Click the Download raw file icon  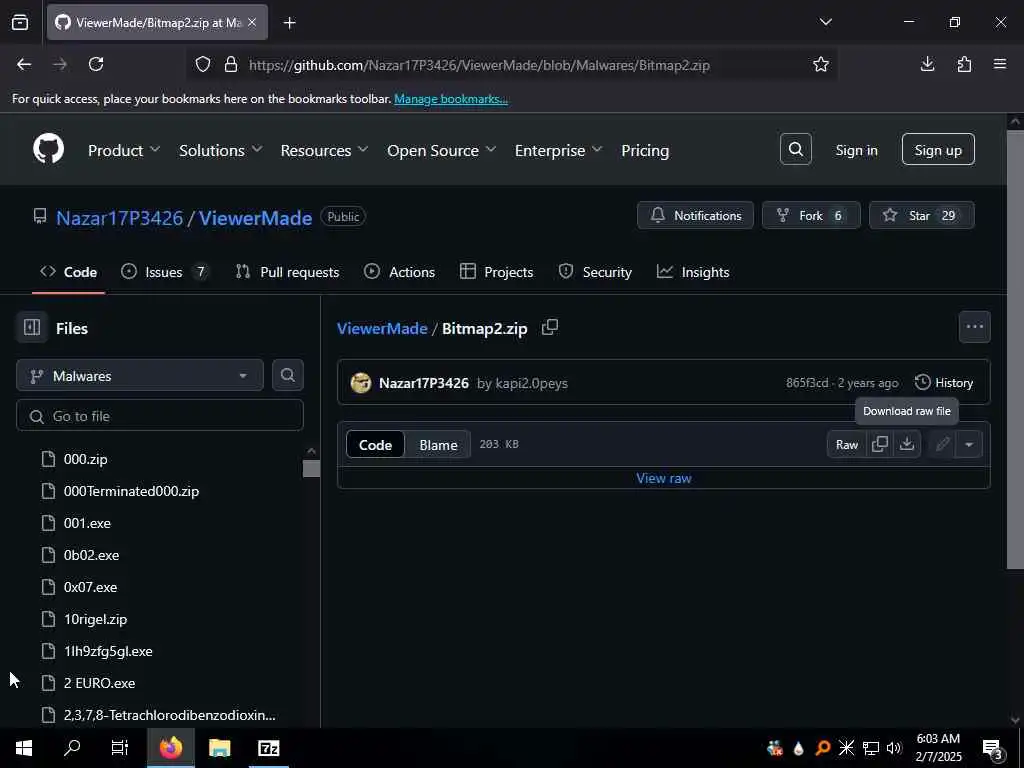tap(906, 444)
